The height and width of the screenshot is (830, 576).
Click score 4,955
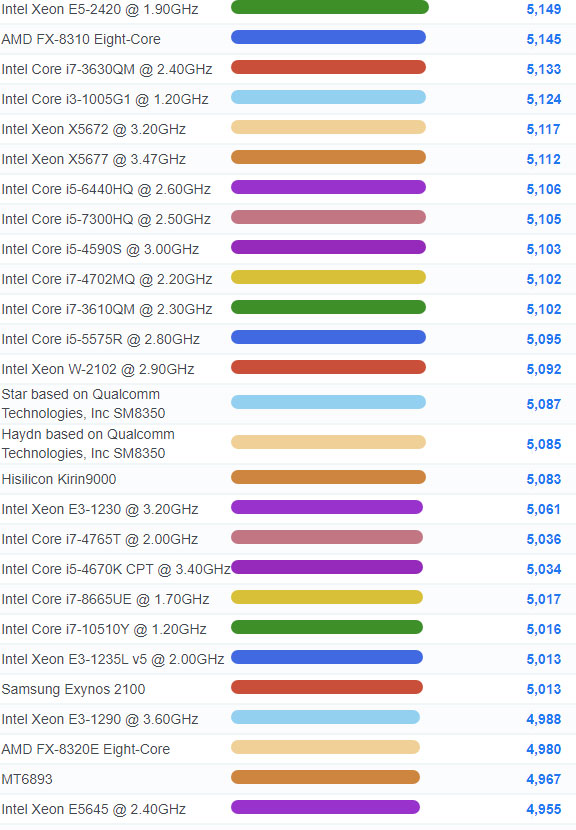click(544, 809)
